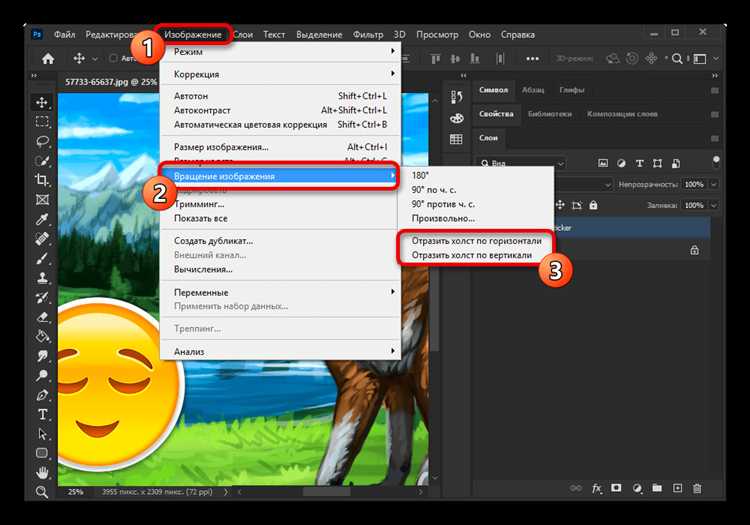This screenshot has width=750, height=525.
Task: Select the Eyedropper tool
Action: point(42,219)
